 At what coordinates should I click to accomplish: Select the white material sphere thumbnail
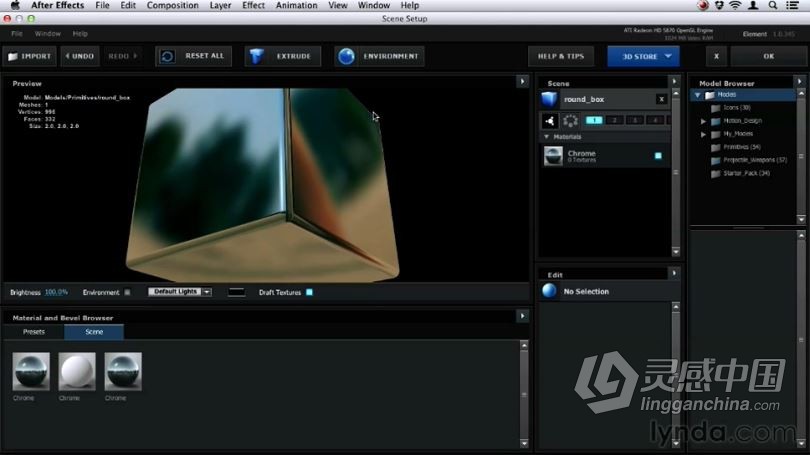pyautogui.click(x=77, y=371)
